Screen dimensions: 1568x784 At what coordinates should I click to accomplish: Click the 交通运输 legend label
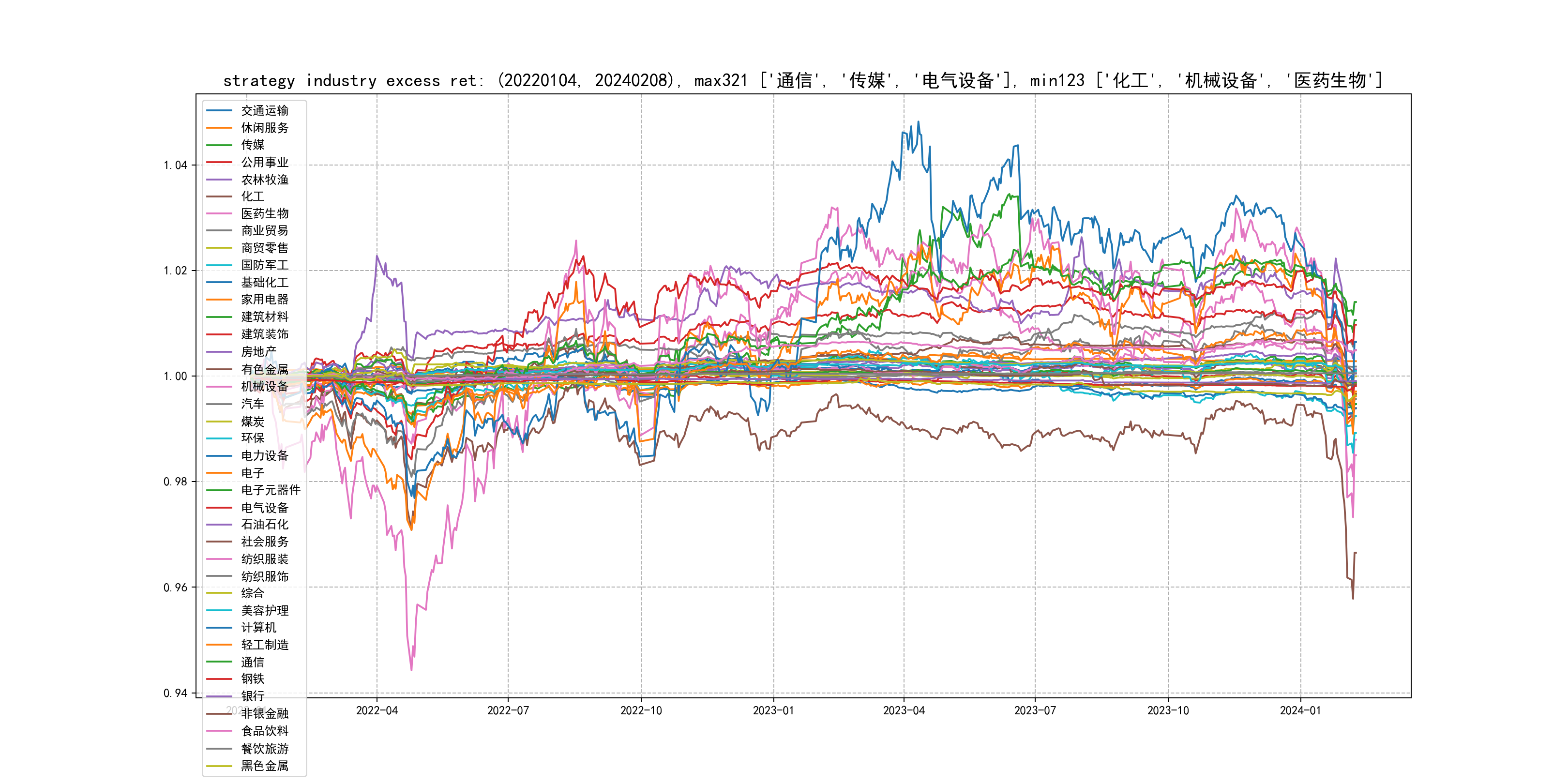pyautogui.click(x=265, y=110)
